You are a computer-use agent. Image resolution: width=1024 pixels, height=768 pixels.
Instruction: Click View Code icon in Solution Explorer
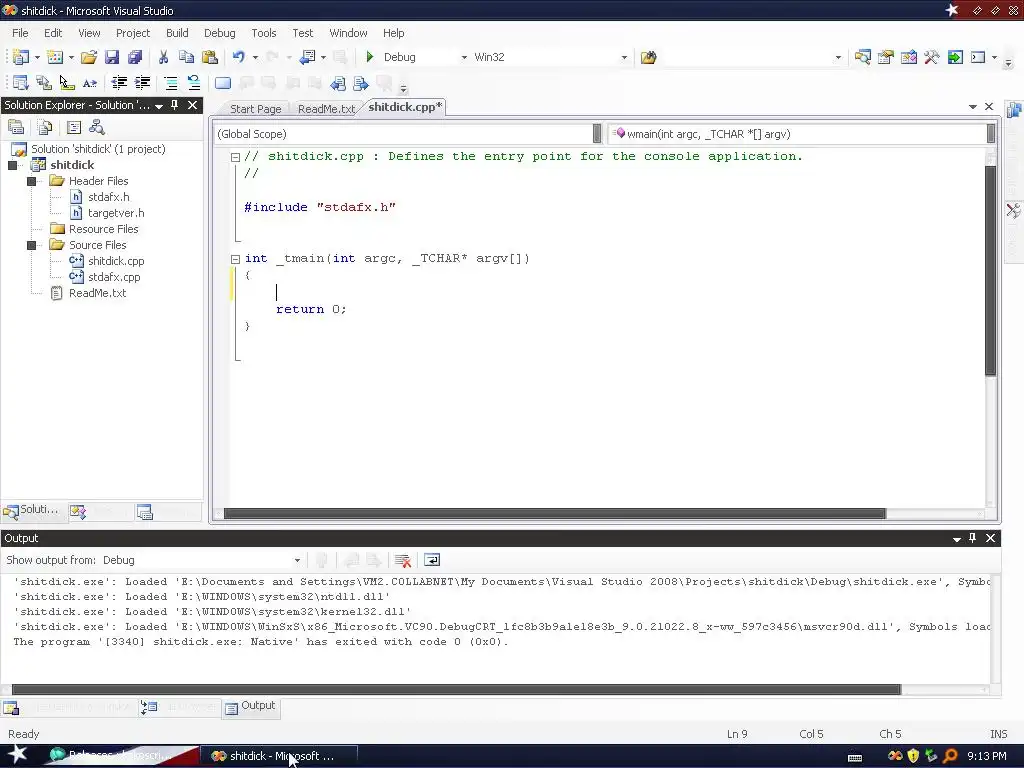click(x=74, y=127)
